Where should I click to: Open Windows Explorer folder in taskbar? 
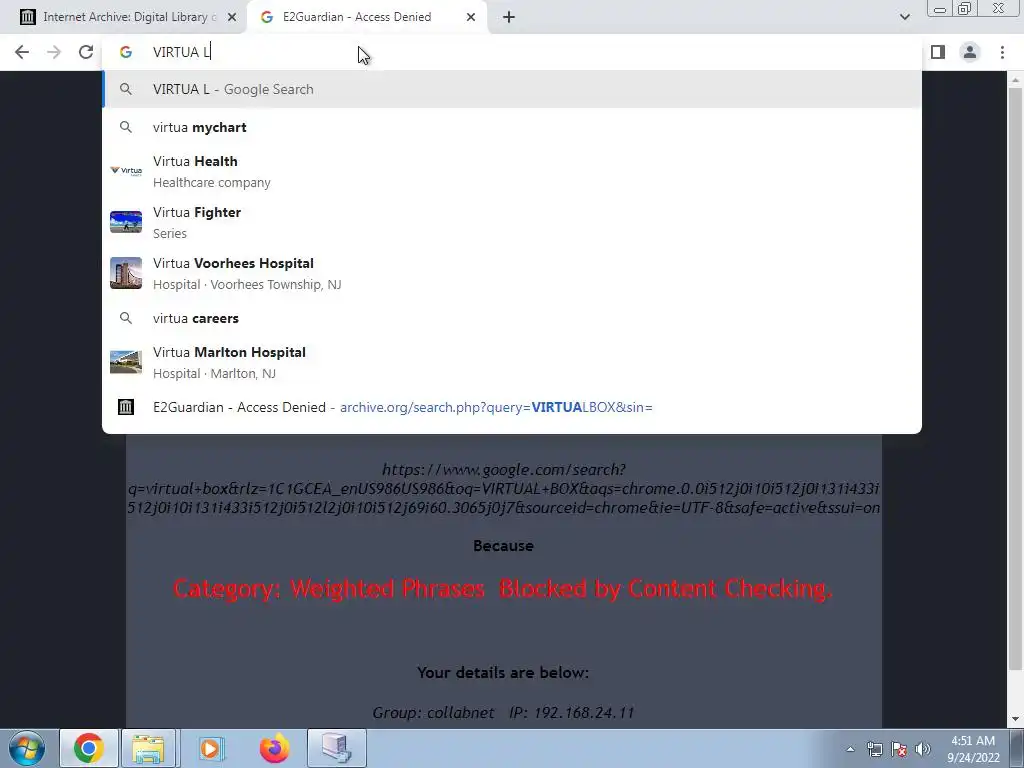tap(149, 748)
